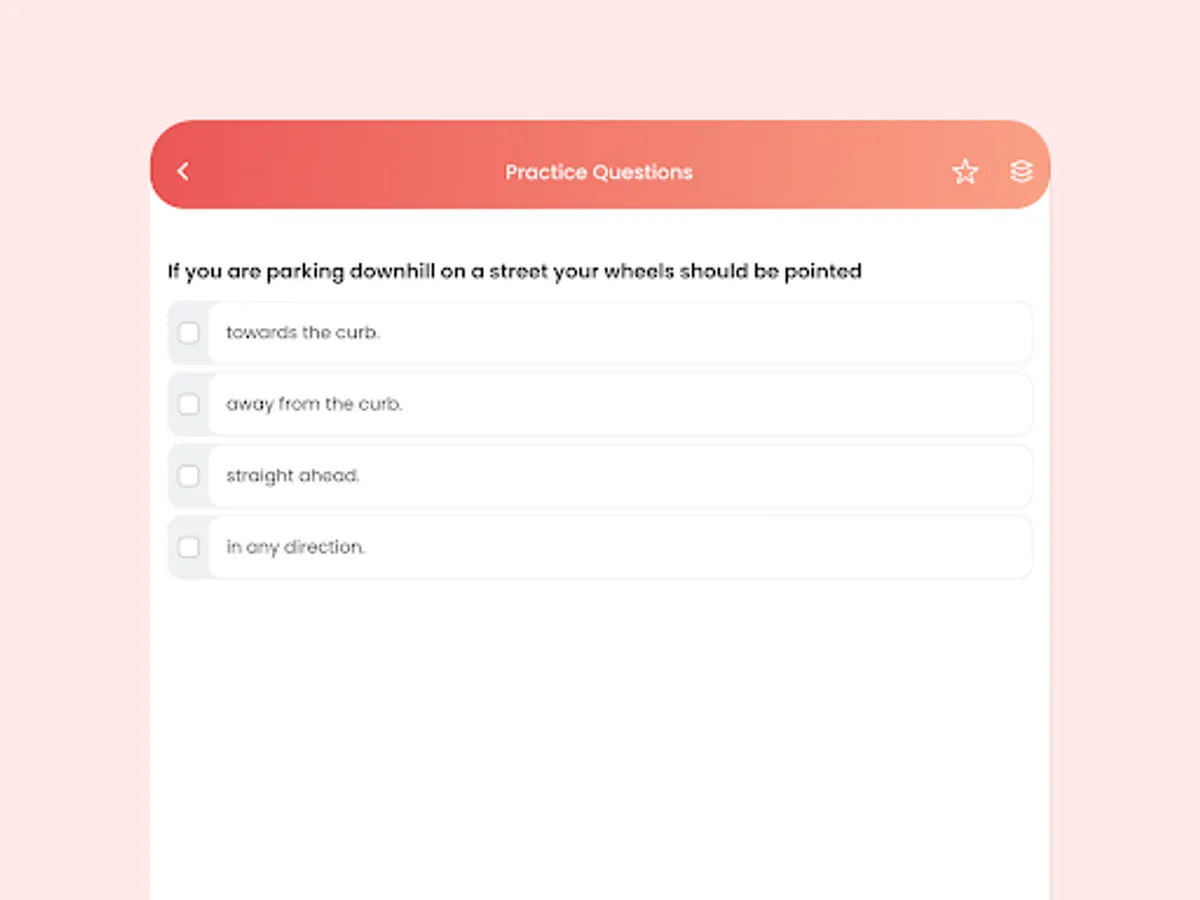Enable the 'in any direction.' checkbox
Viewport: 1200px width, 900px height.
[x=189, y=547]
